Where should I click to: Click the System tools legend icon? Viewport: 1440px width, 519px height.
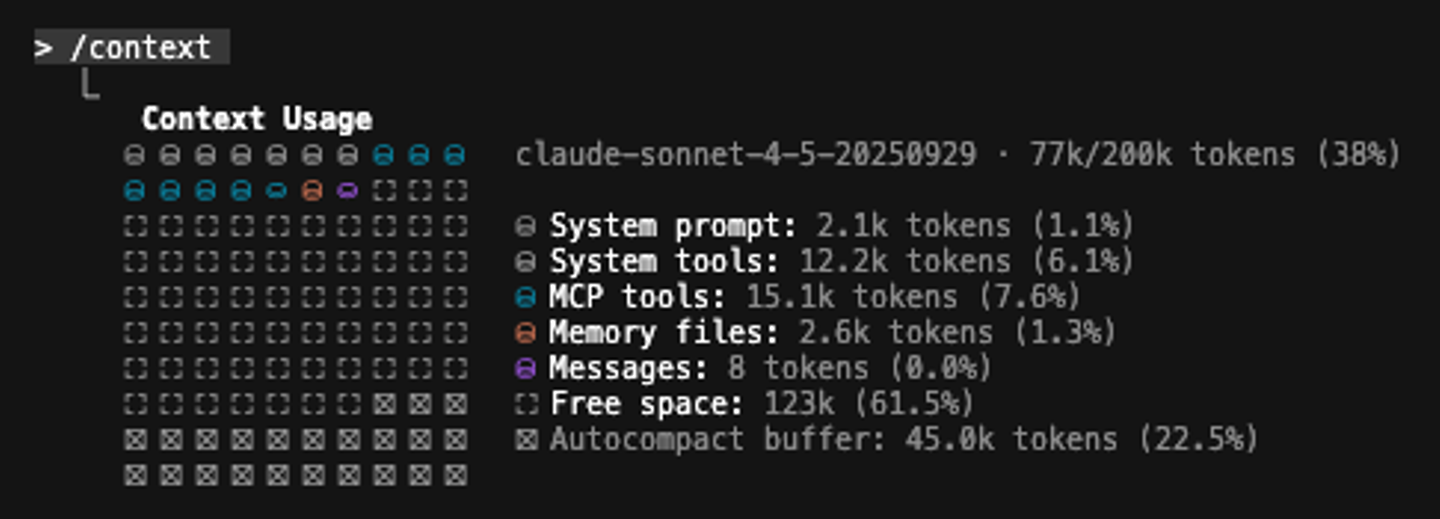(x=526, y=262)
